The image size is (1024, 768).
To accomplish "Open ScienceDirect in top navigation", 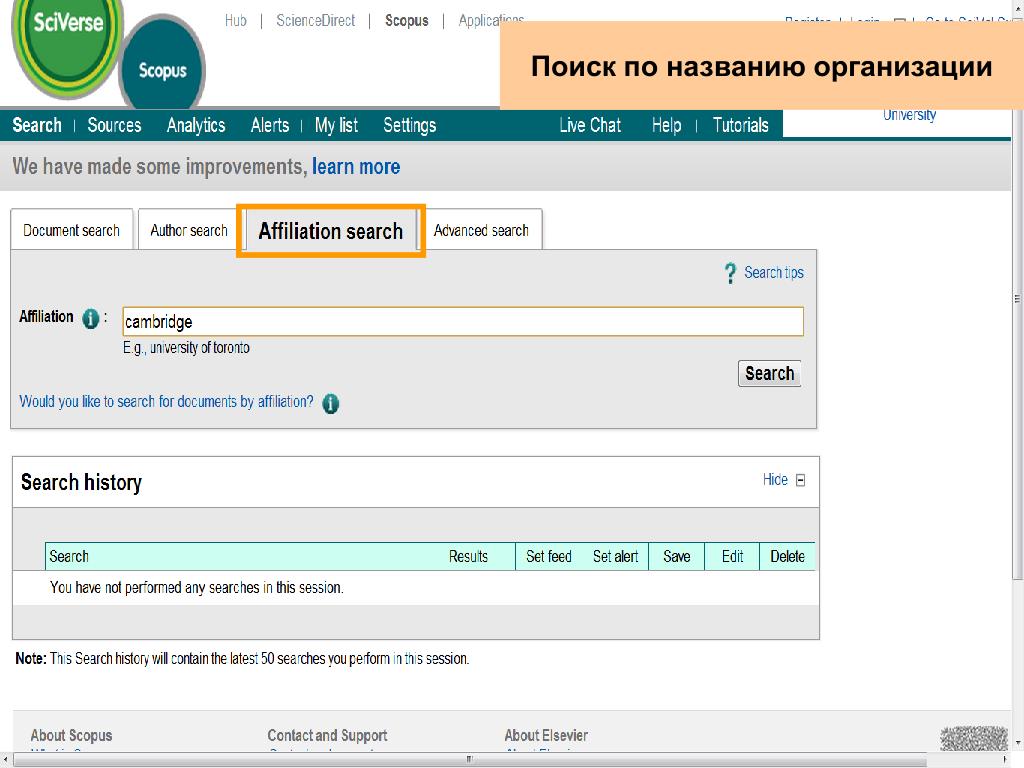I will click(315, 21).
